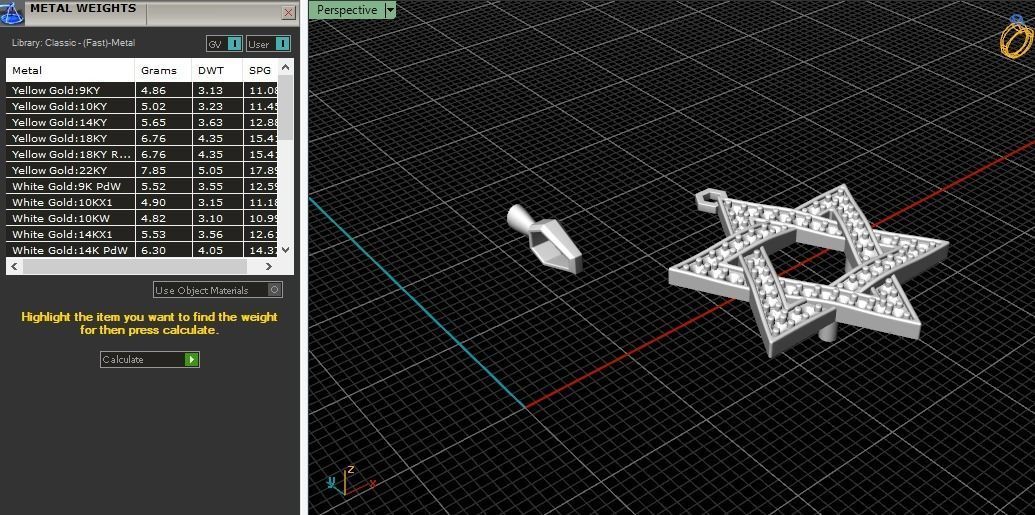Click the Metal Weights panel title
Viewport: 1035px width, 515px height.
tap(83, 9)
